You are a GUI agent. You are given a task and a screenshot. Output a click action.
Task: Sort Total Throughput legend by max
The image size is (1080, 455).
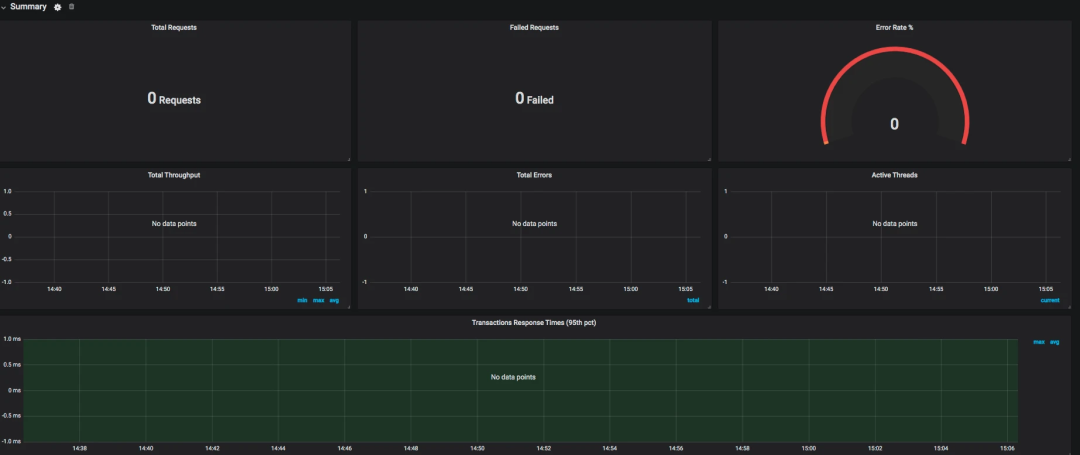318,300
